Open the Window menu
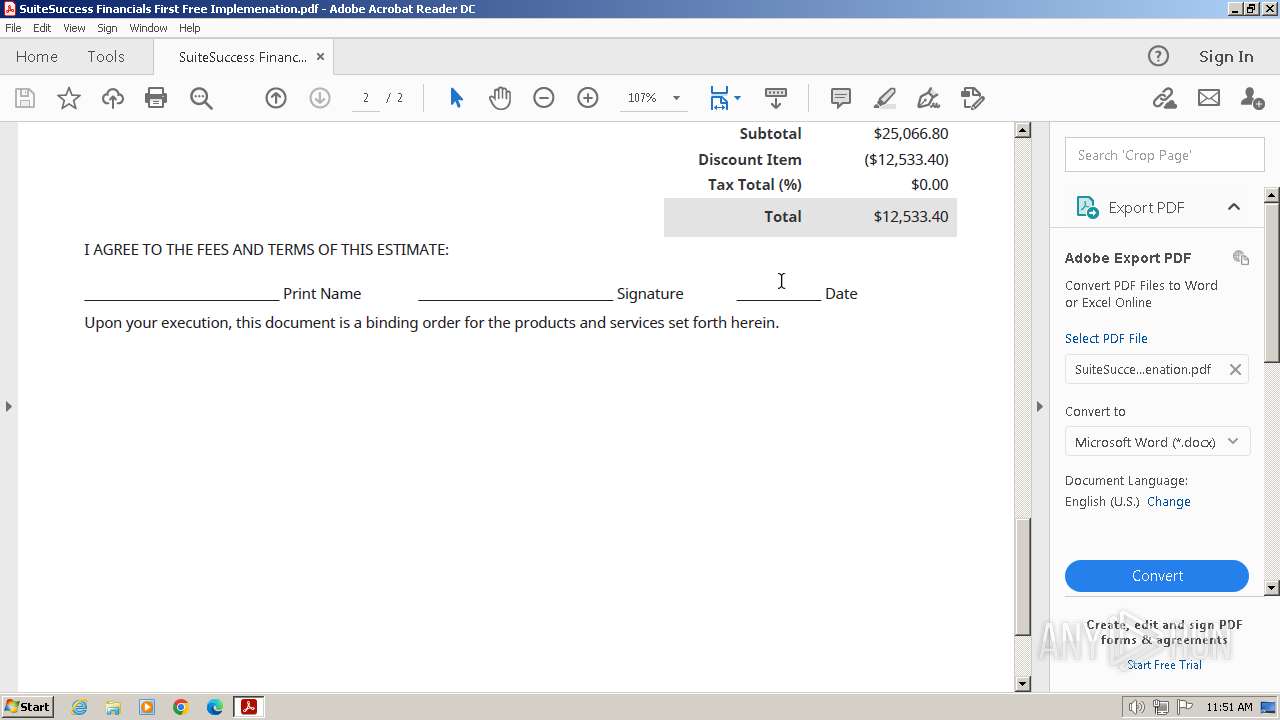Screen dimensions: 1280x720 (x=148, y=28)
